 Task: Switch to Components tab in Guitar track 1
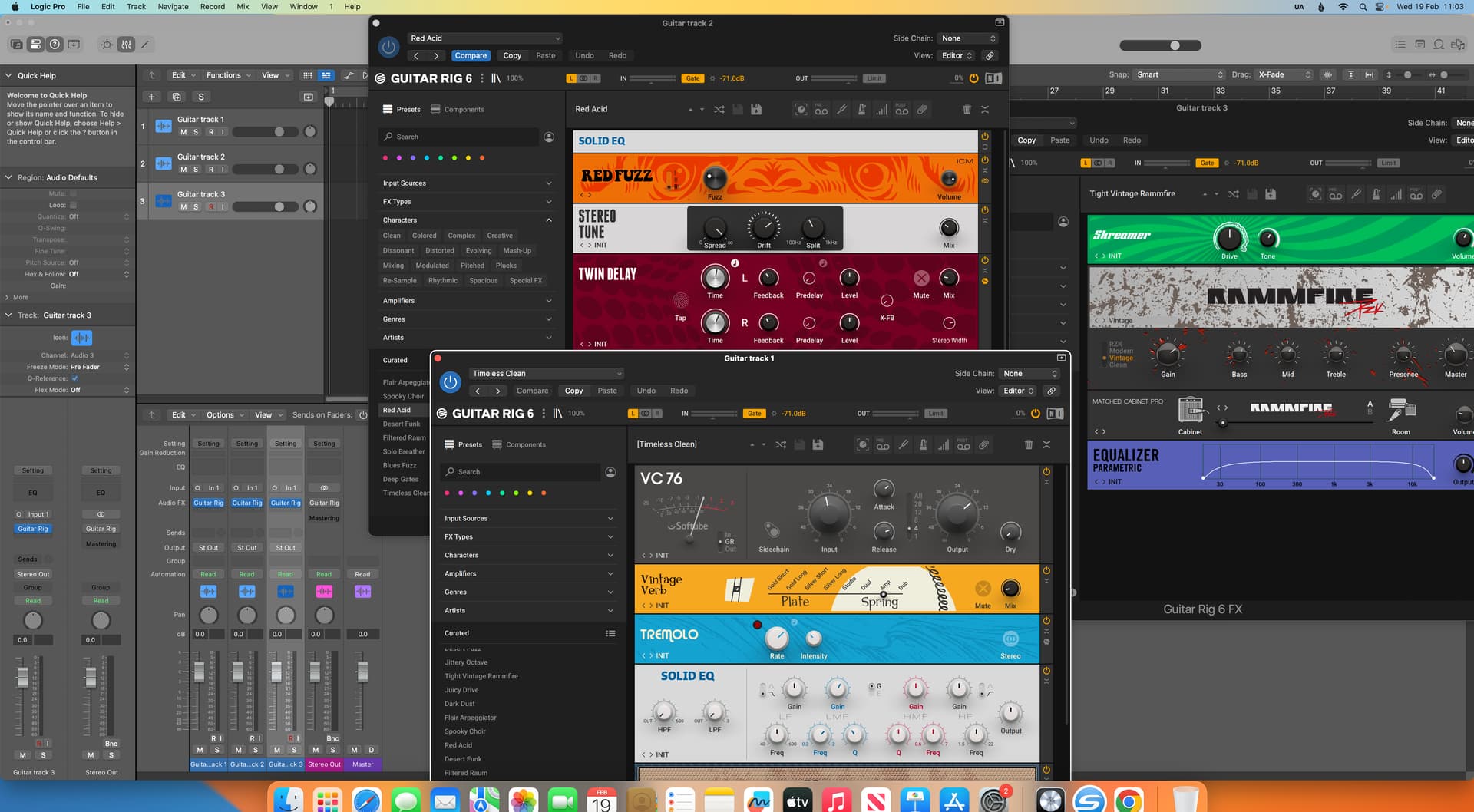(519, 444)
